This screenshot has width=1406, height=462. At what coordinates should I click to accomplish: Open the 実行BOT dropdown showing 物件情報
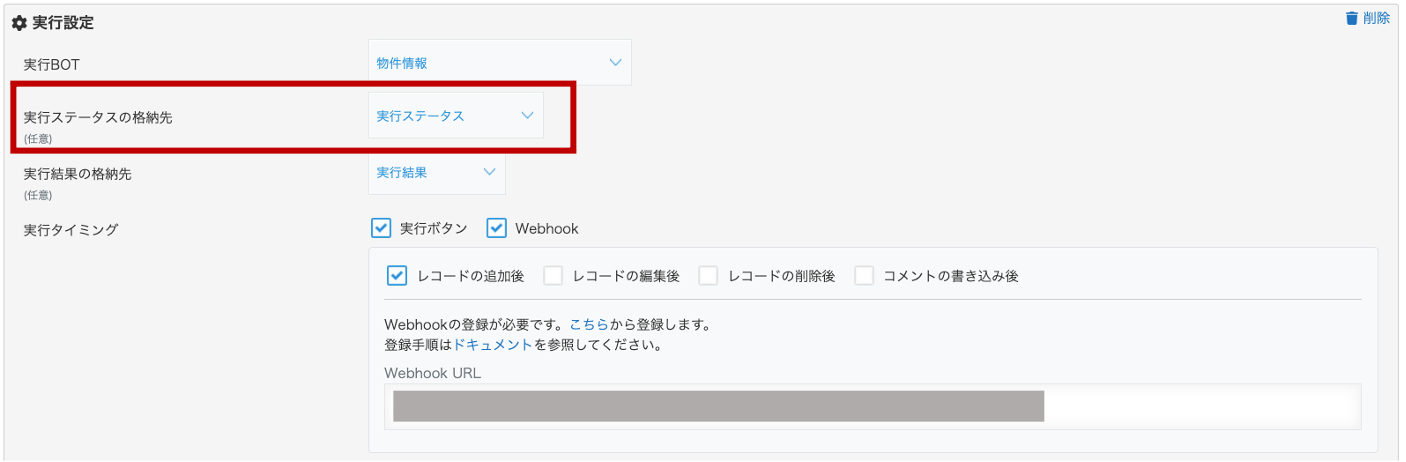(499, 62)
